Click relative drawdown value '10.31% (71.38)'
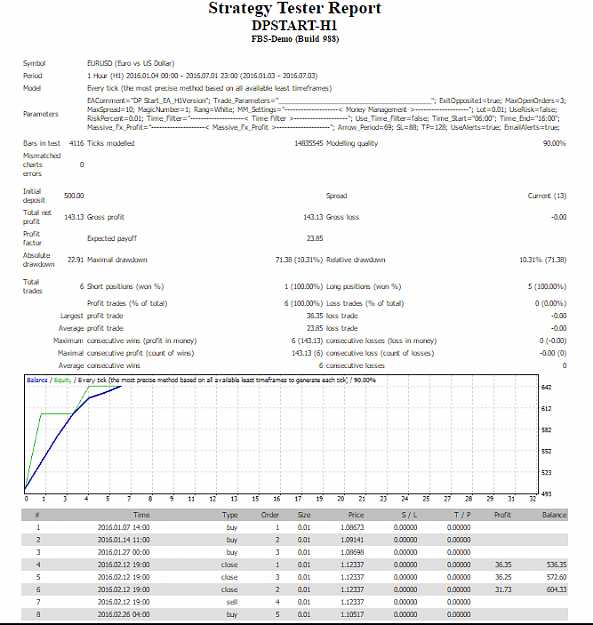This screenshot has width=593, height=625. [x=542, y=260]
